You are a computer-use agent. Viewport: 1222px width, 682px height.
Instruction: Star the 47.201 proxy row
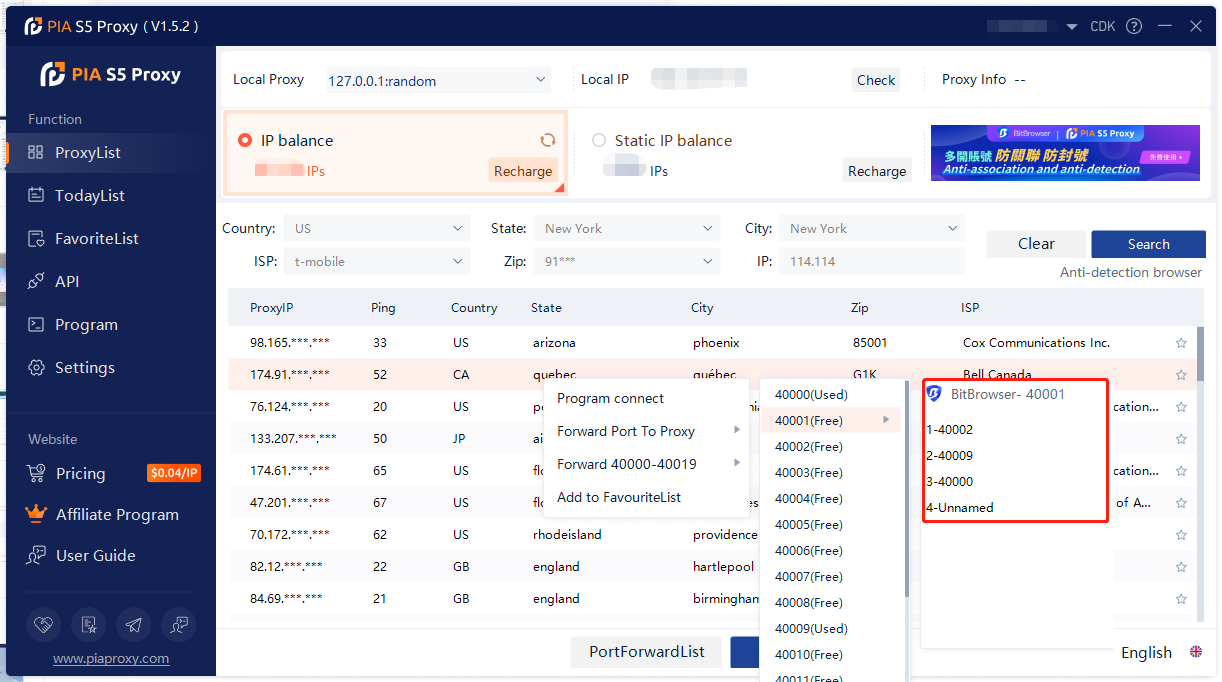click(1181, 503)
